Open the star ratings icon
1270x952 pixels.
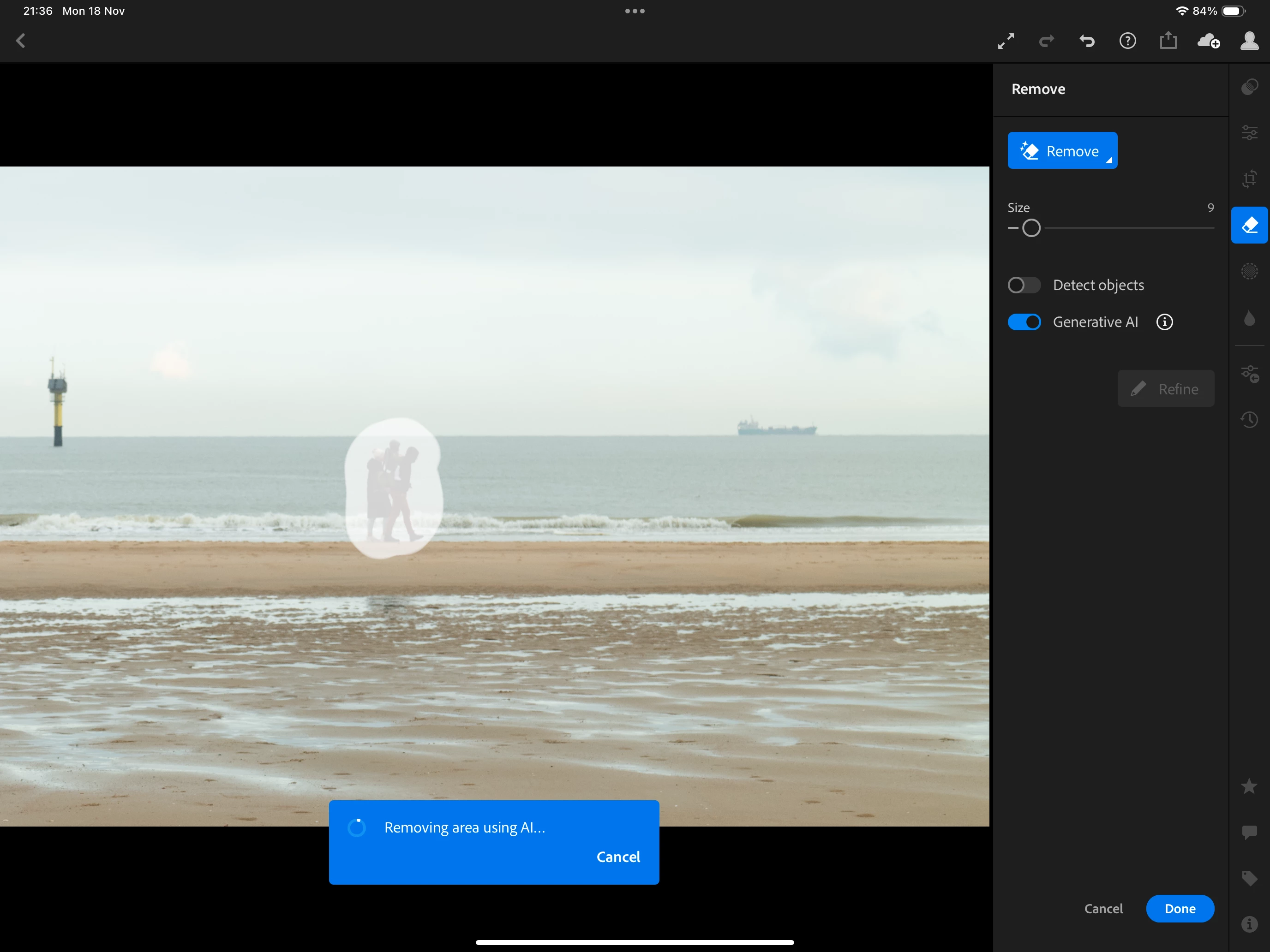1249,786
